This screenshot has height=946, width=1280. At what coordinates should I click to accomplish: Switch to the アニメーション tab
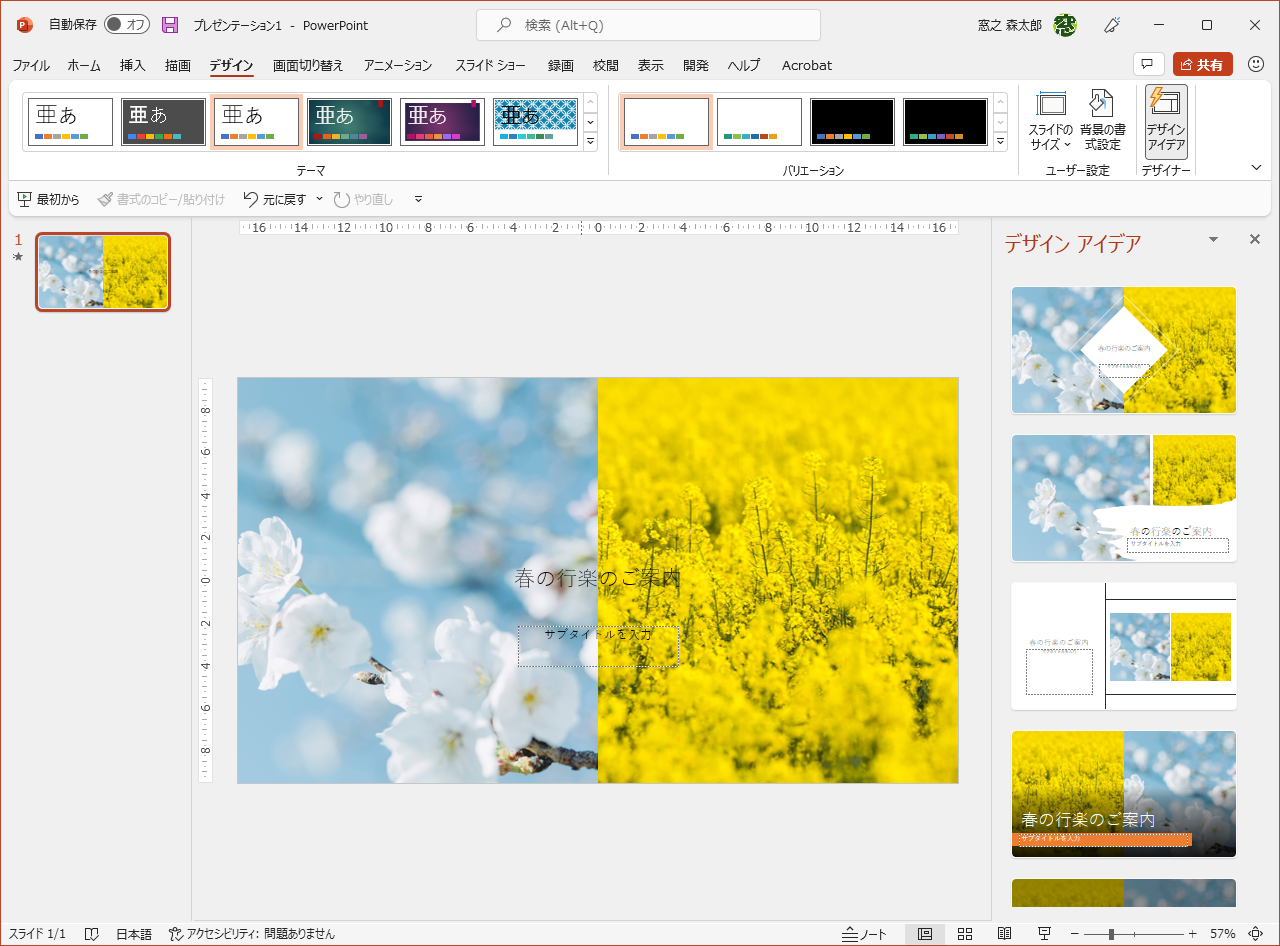coord(398,65)
